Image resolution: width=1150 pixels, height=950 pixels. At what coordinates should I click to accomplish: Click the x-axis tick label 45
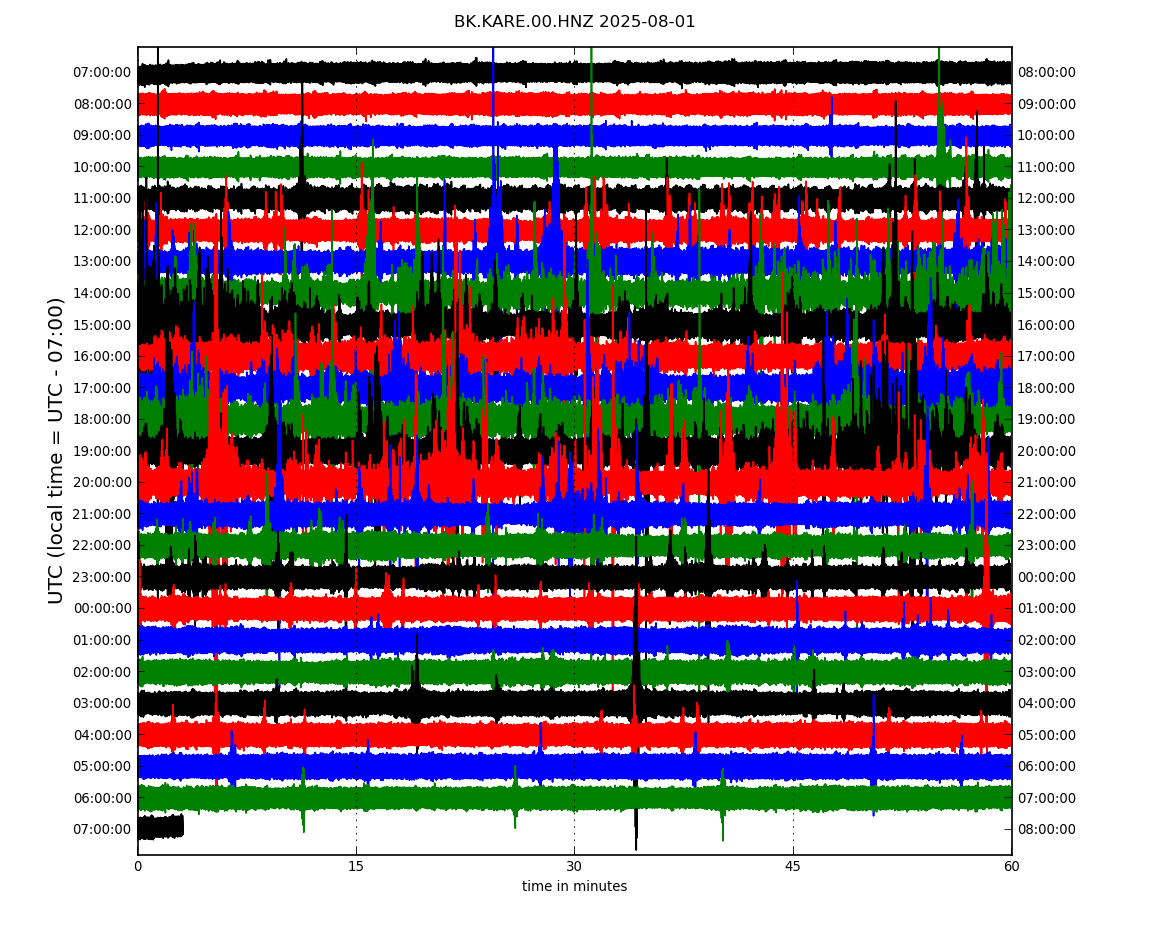[793, 866]
